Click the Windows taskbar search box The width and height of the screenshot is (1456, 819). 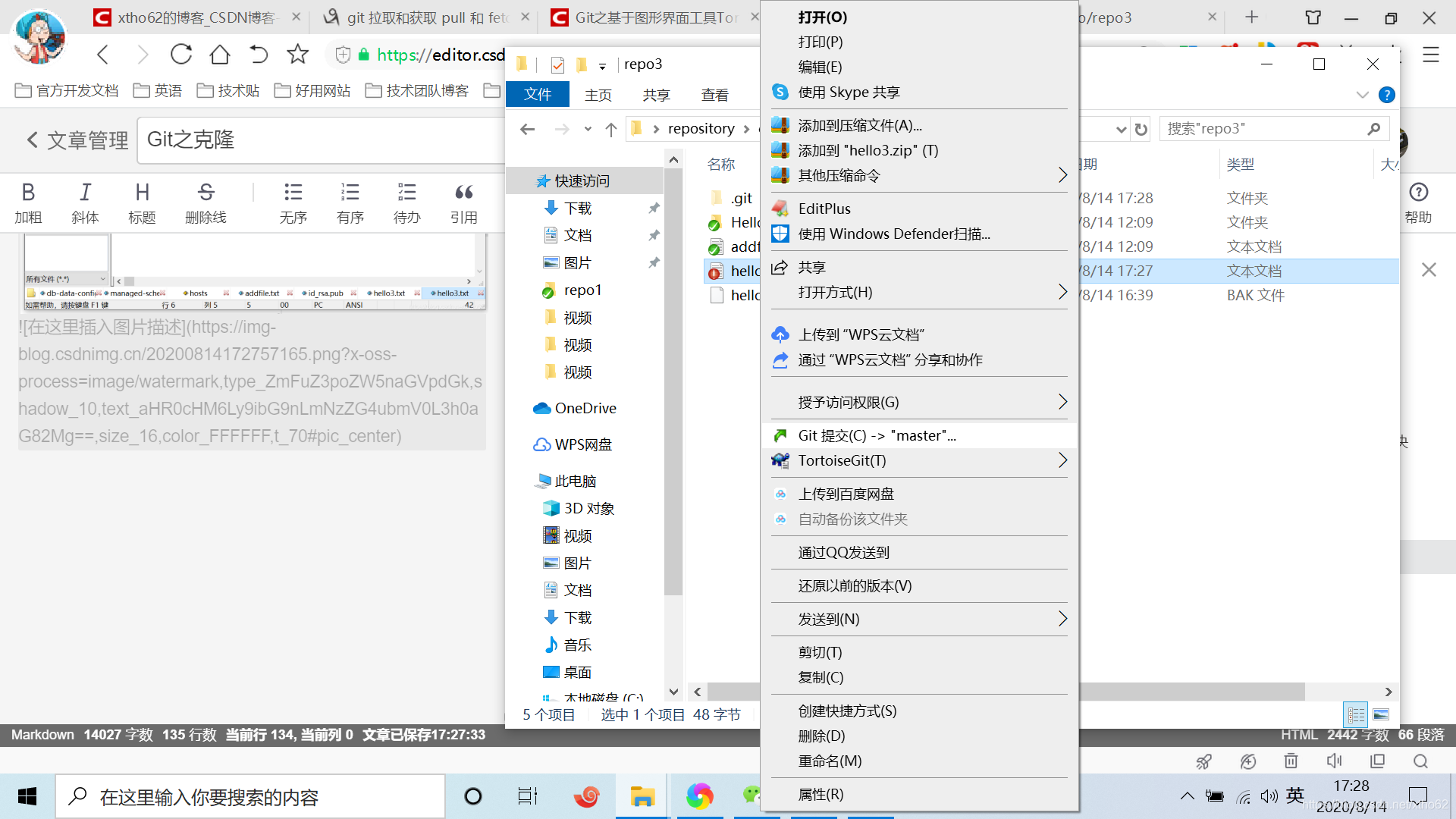[250, 796]
